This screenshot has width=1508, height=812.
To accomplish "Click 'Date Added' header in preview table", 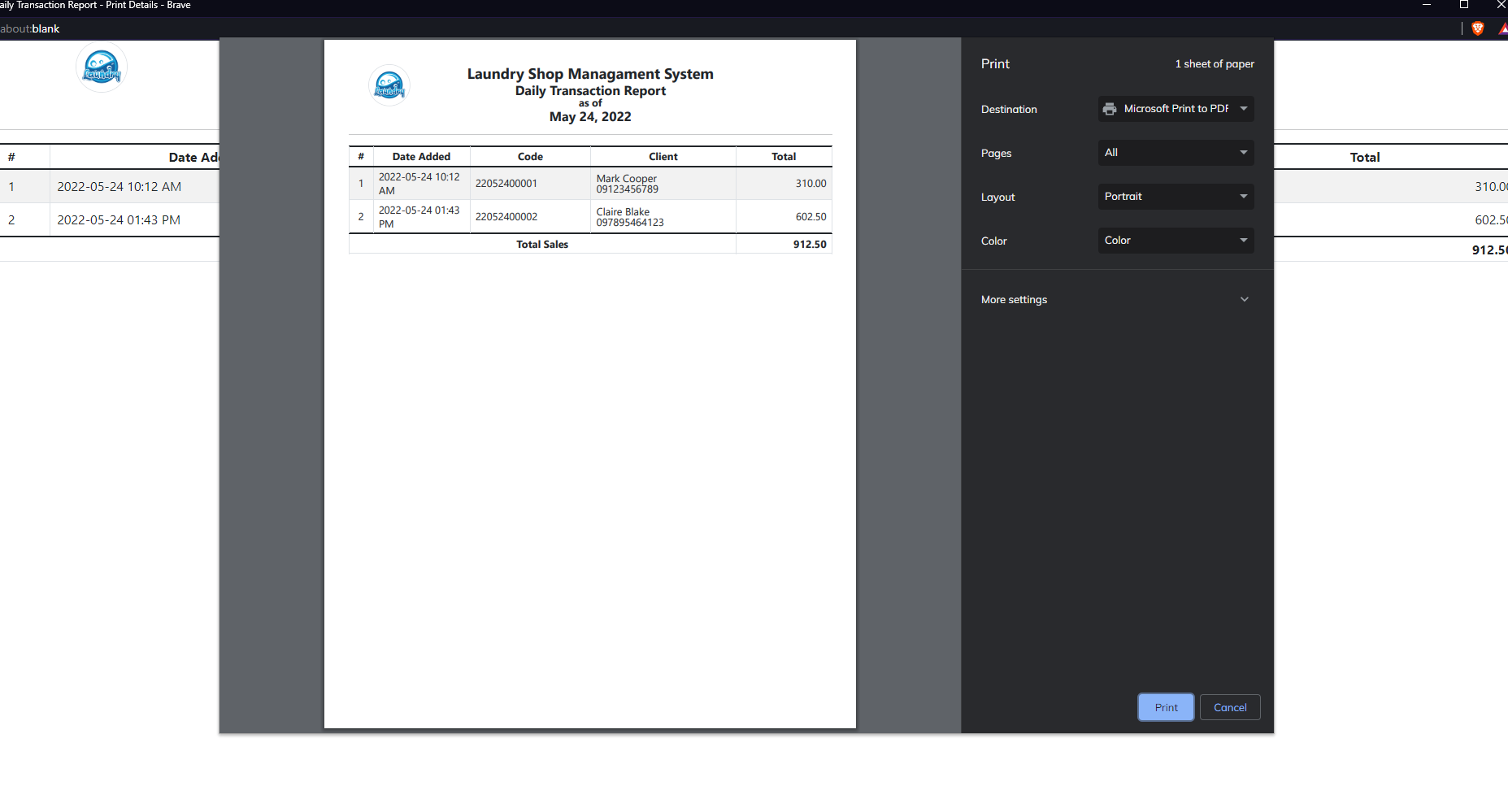I will 421,157.
